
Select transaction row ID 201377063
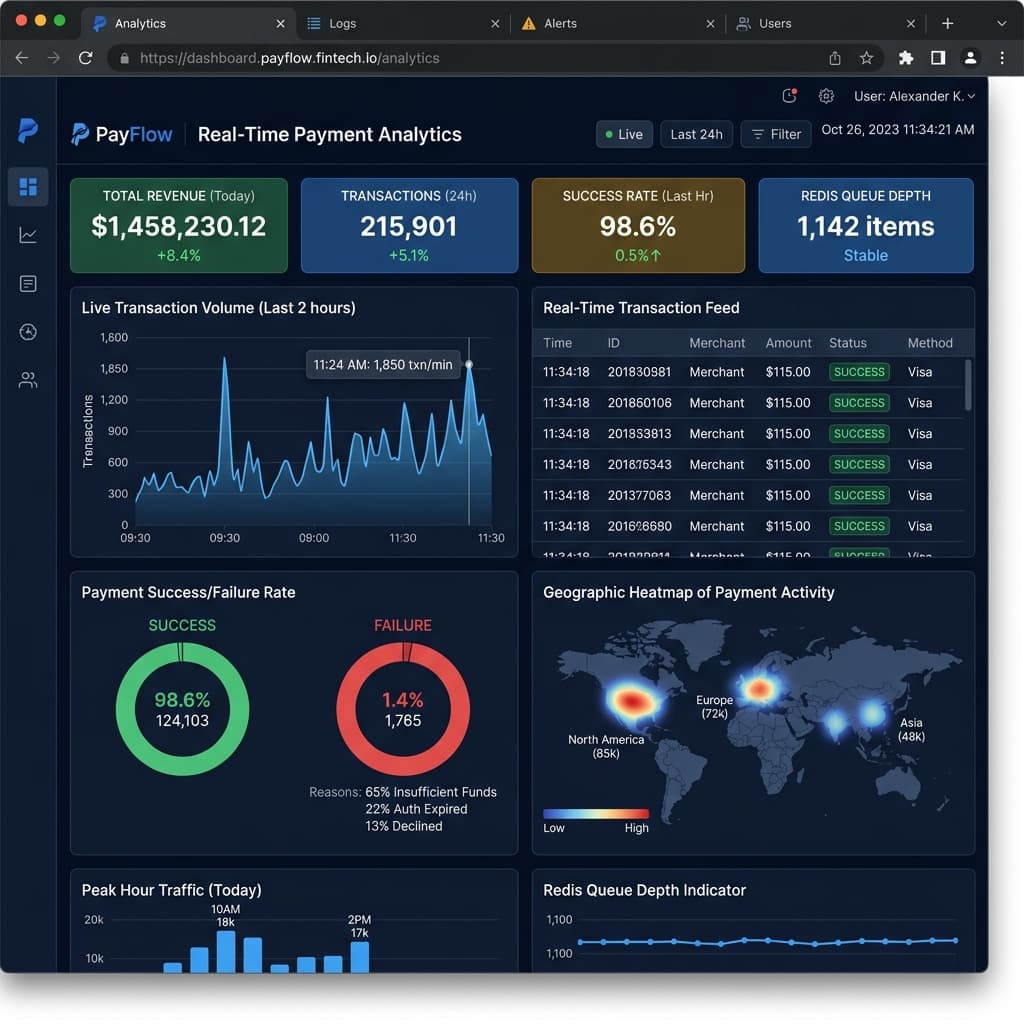click(x=748, y=496)
